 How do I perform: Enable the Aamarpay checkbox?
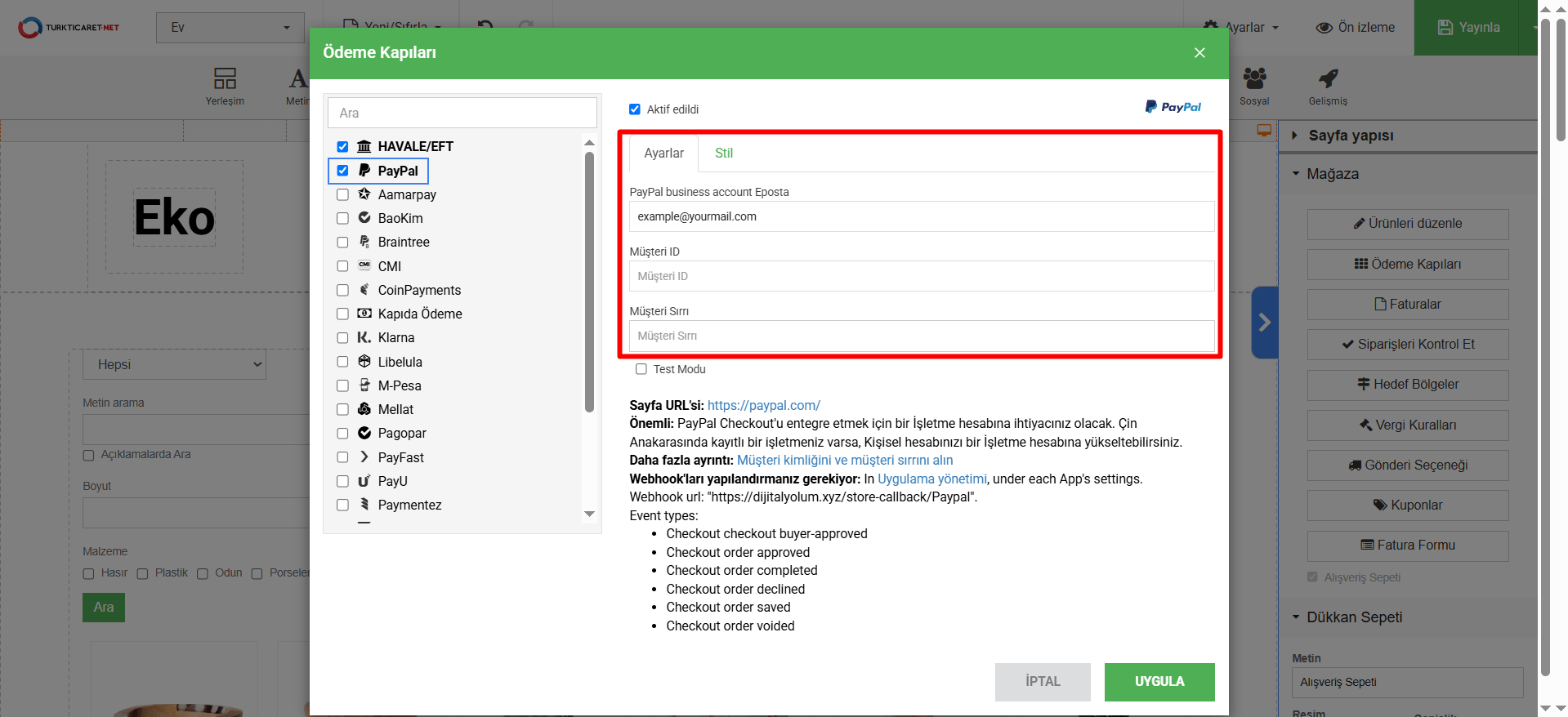pos(342,194)
